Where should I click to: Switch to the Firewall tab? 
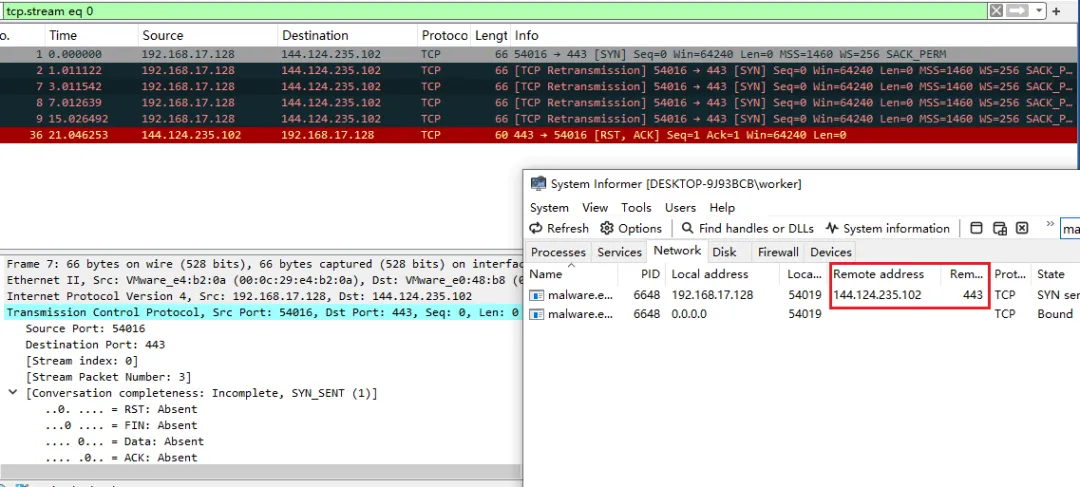coord(778,253)
